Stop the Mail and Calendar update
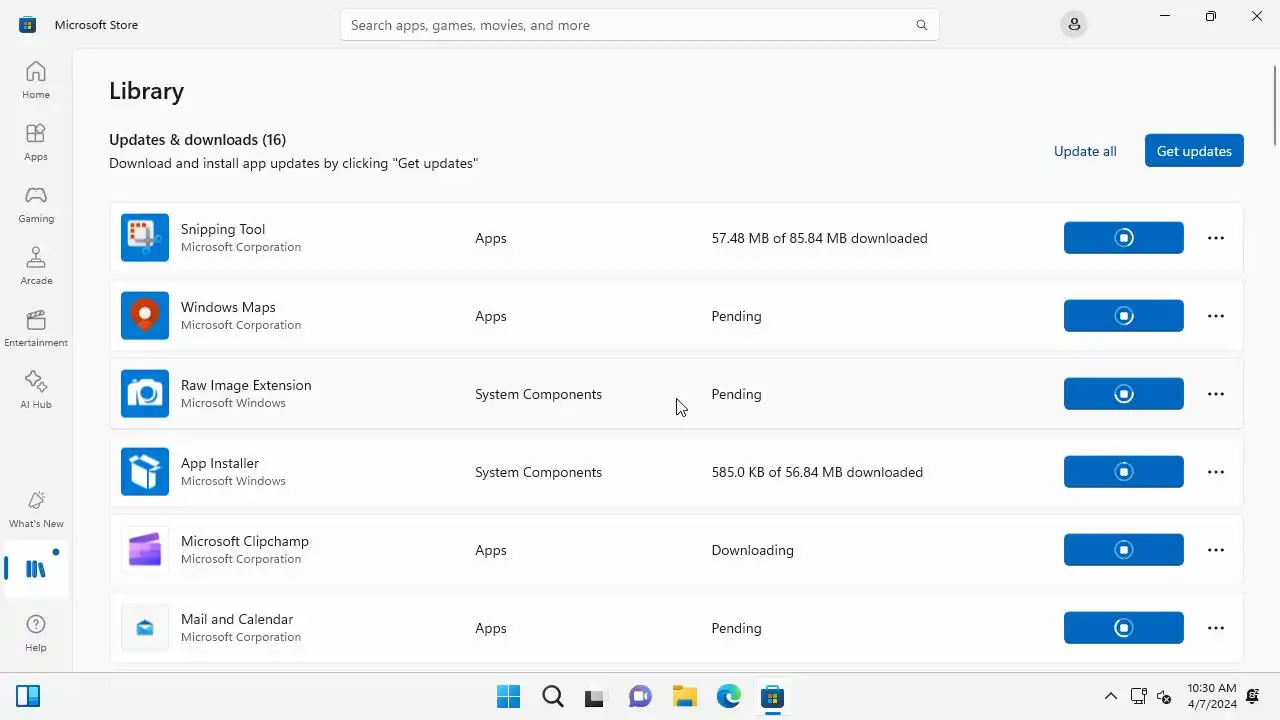Image resolution: width=1280 pixels, height=720 pixels. 1124,628
